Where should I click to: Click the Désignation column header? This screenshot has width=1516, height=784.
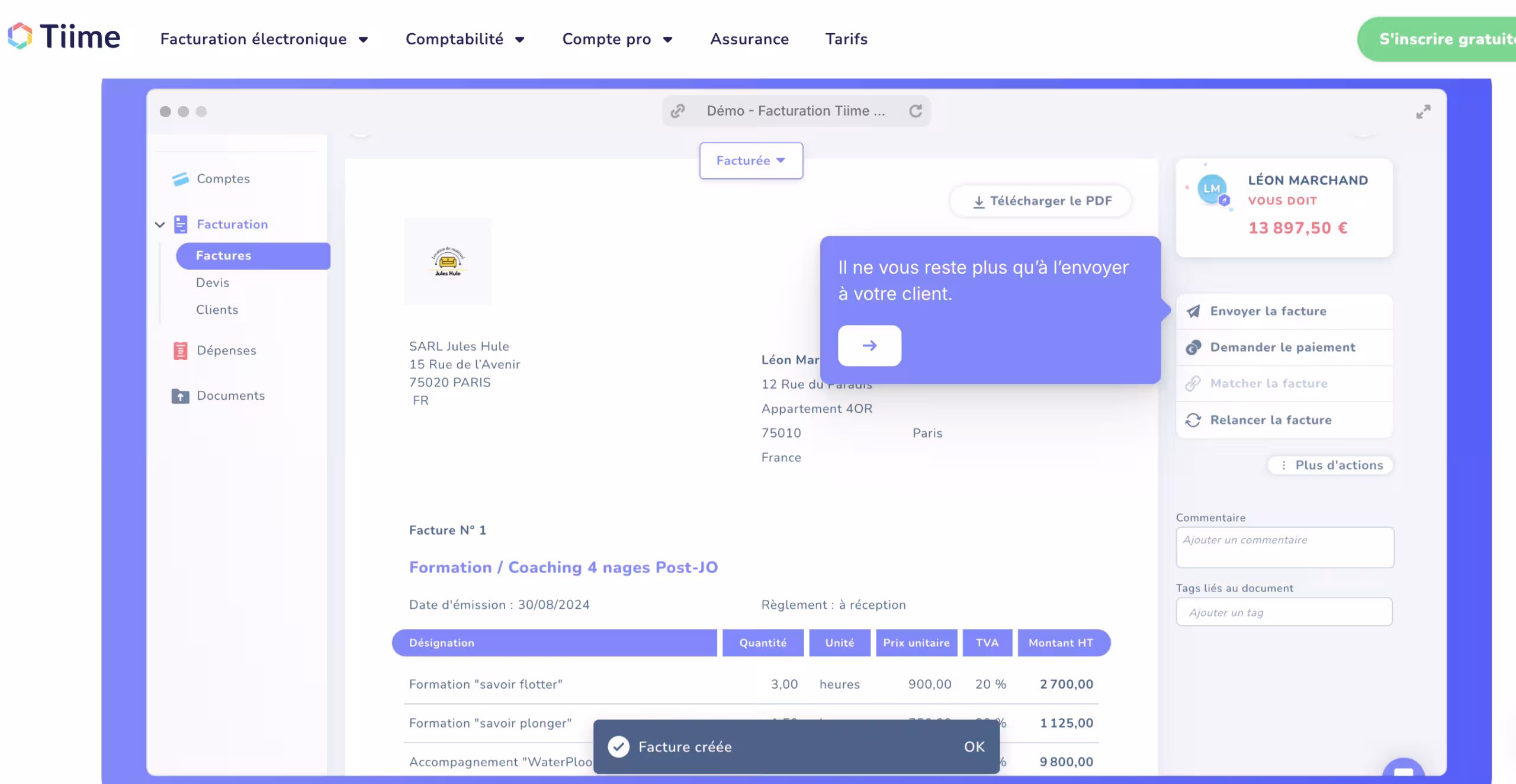[x=554, y=643]
